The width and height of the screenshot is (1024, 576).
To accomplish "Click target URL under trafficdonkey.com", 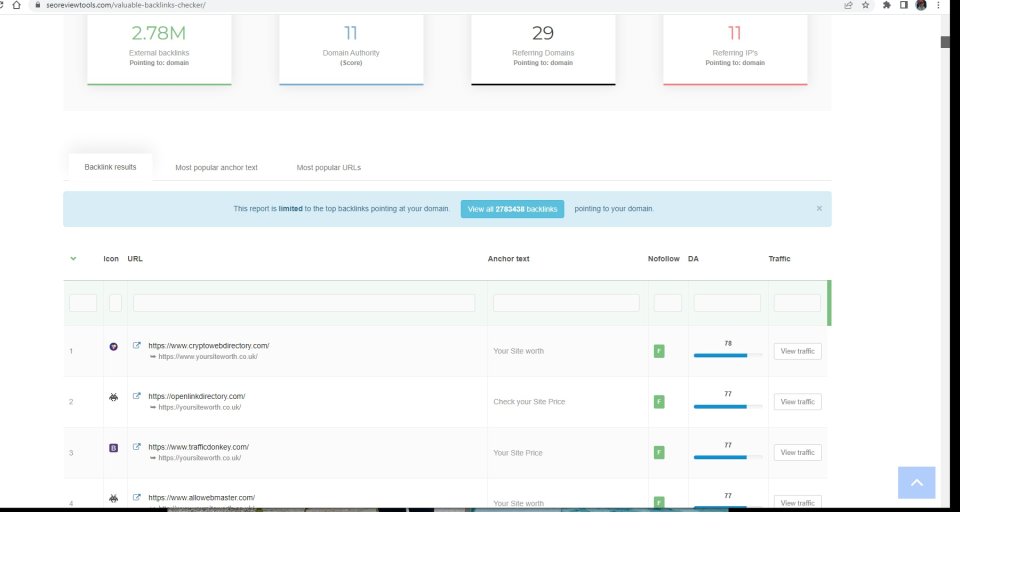I will (199, 458).
